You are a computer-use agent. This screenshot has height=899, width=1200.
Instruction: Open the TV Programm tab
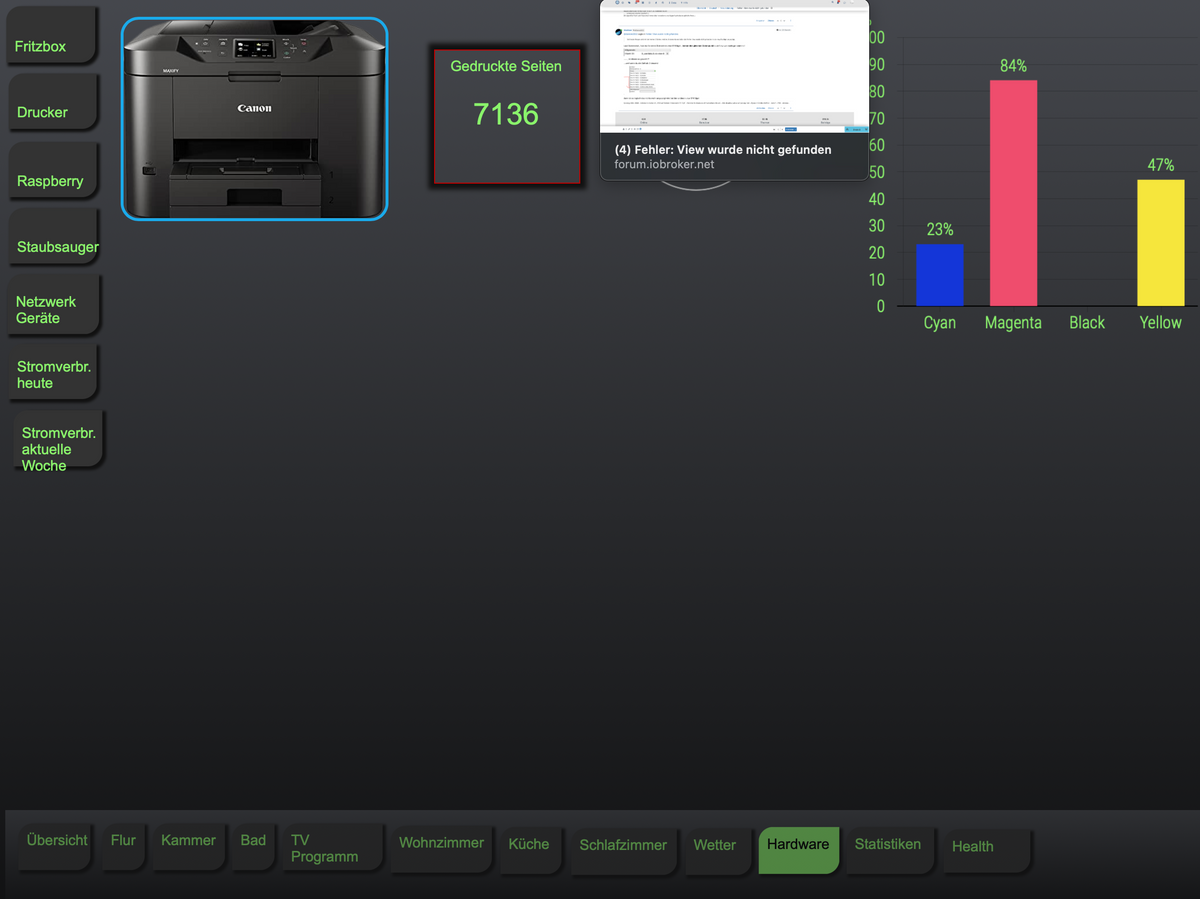tap(331, 848)
